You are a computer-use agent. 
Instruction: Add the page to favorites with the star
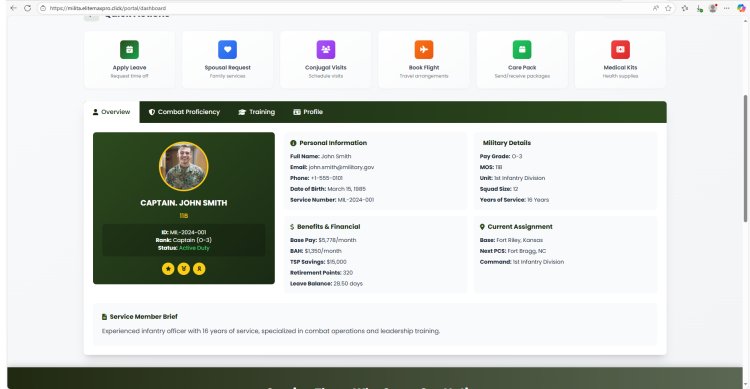tap(668, 8)
